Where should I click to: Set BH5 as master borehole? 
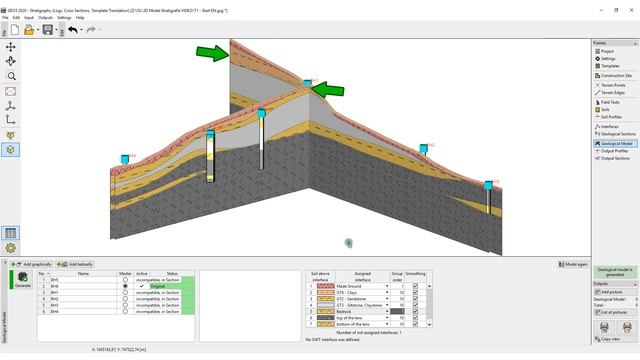[125, 280]
